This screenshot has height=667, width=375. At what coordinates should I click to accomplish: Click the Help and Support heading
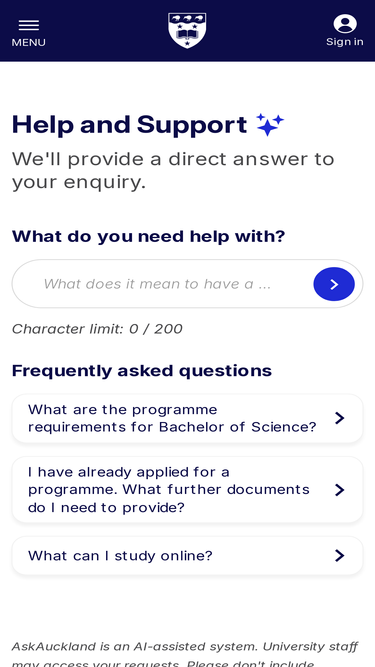(x=129, y=125)
